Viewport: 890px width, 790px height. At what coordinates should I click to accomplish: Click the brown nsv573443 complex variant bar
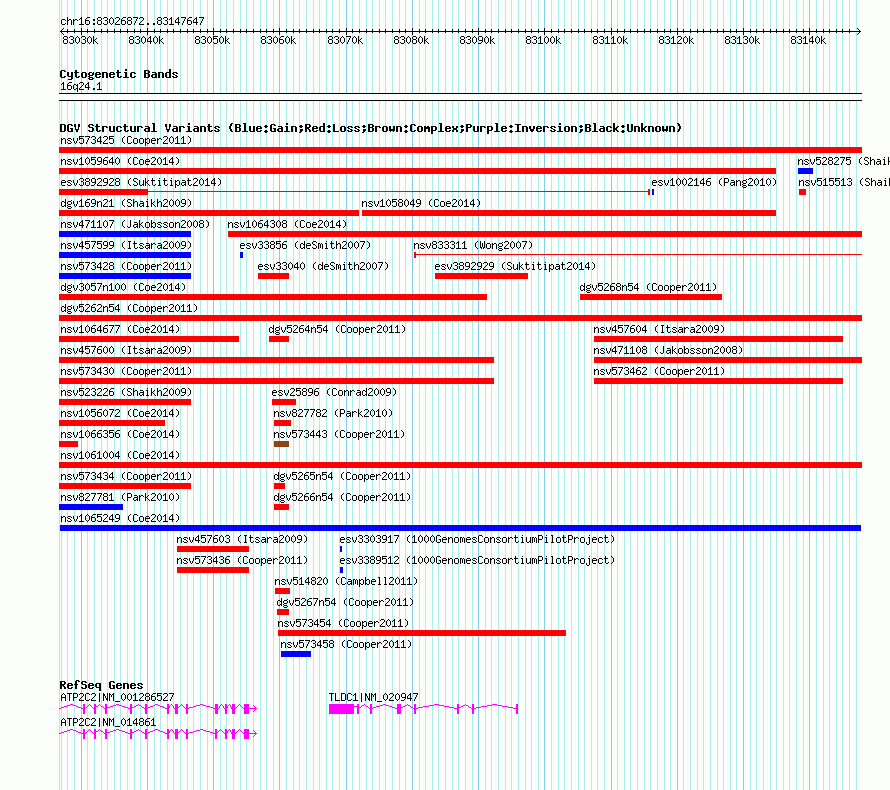click(281, 444)
